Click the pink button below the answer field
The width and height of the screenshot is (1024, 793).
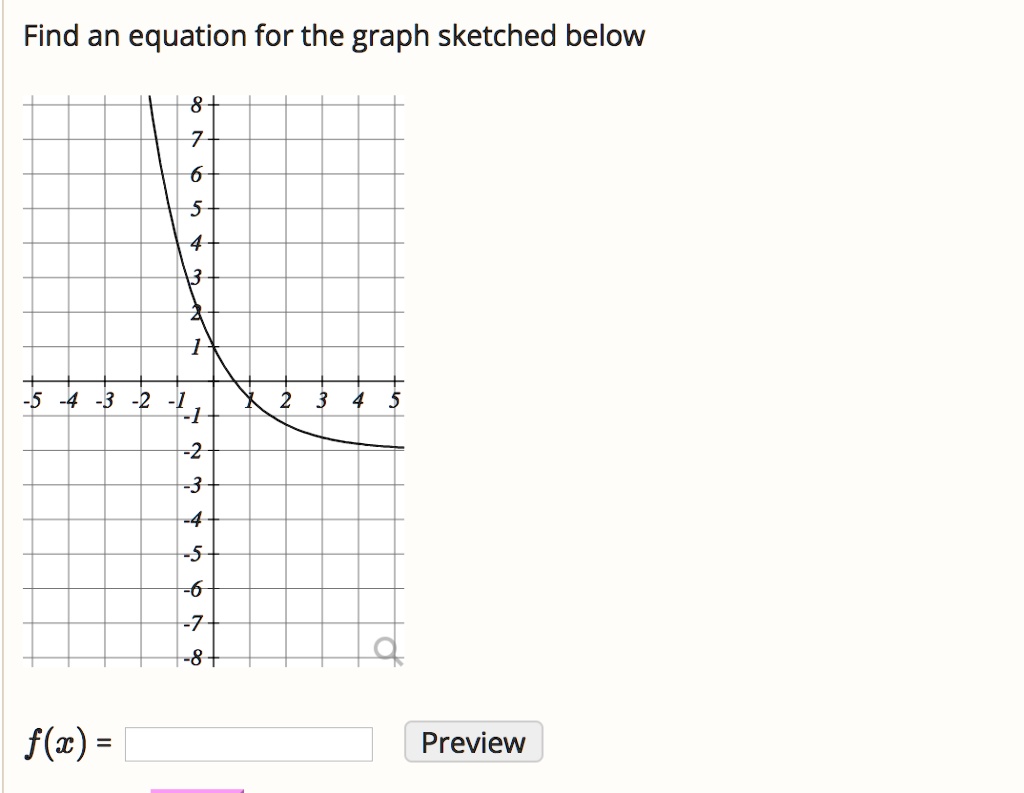click(x=197, y=790)
